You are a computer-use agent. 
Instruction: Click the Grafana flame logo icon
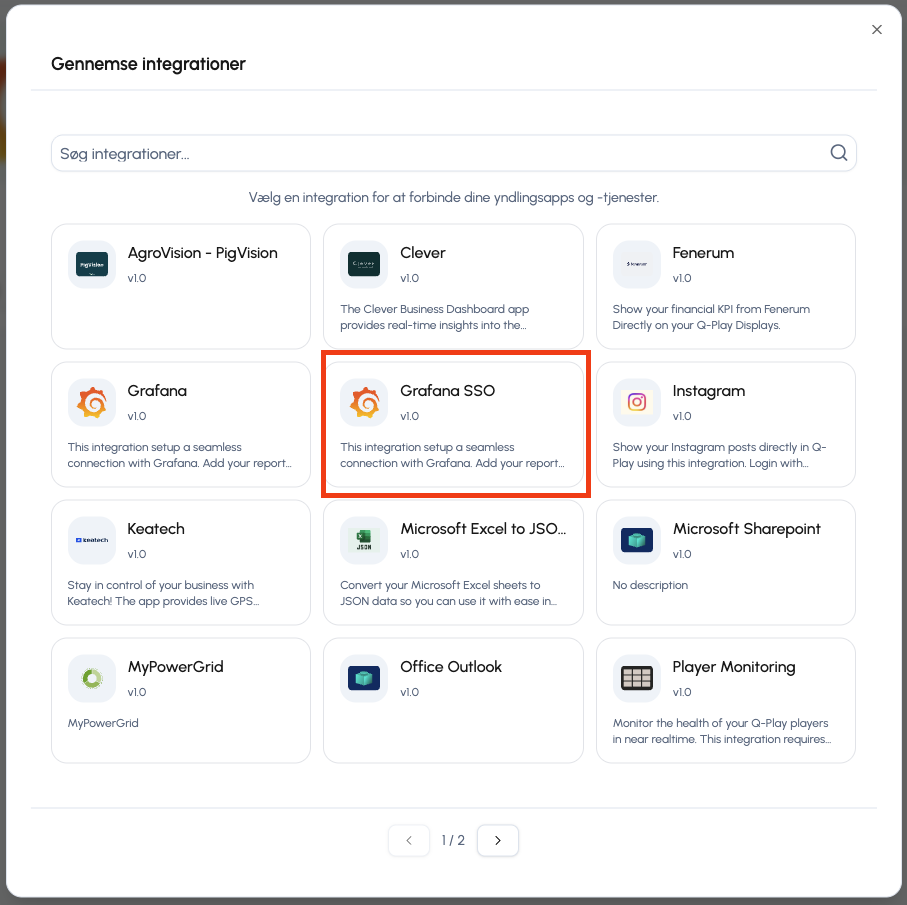(92, 402)
